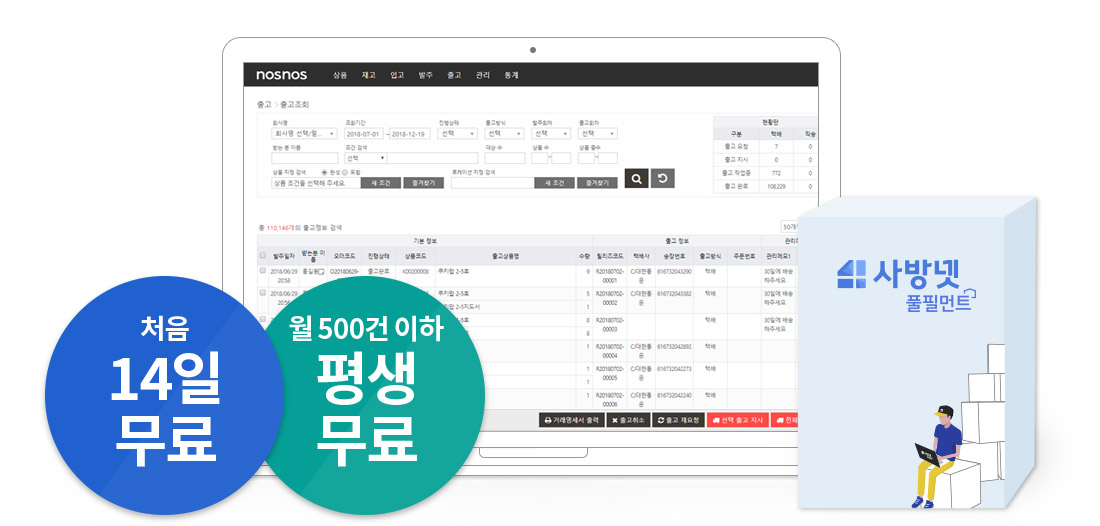Click the 상품 조건을 선택해 주세요 field

coord(316,182)
